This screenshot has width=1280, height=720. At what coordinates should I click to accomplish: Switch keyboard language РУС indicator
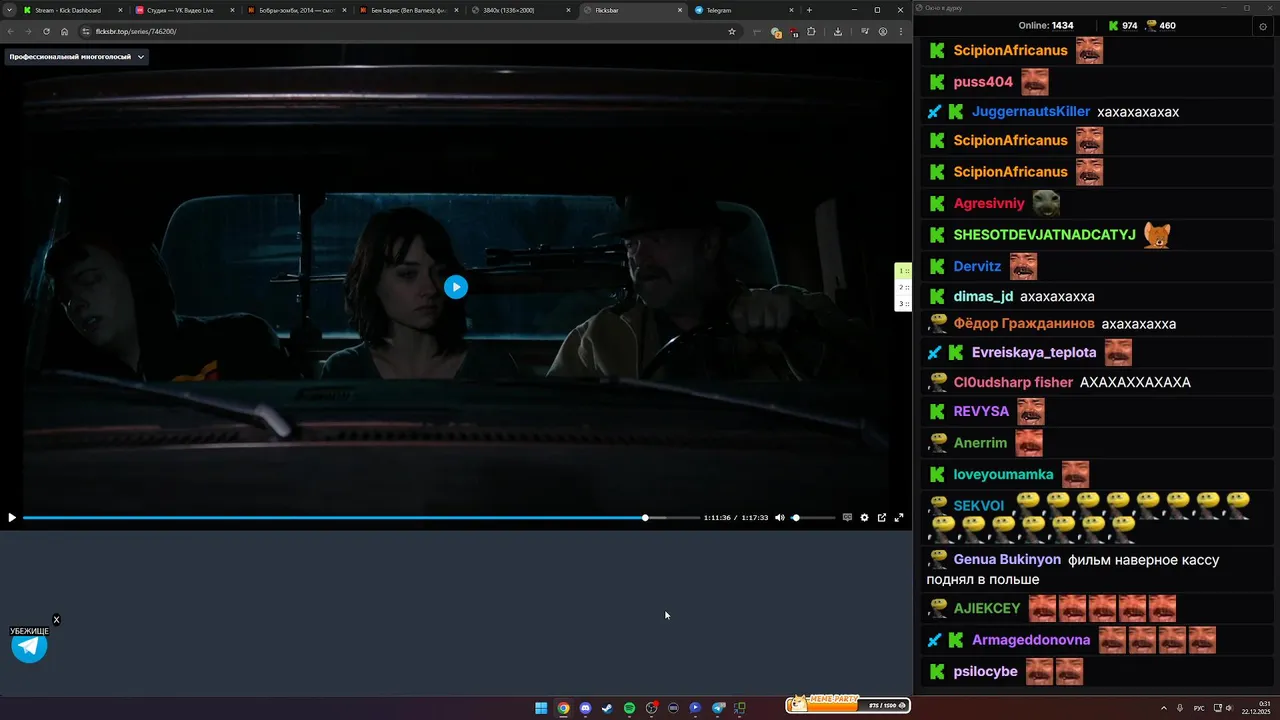1199,708
